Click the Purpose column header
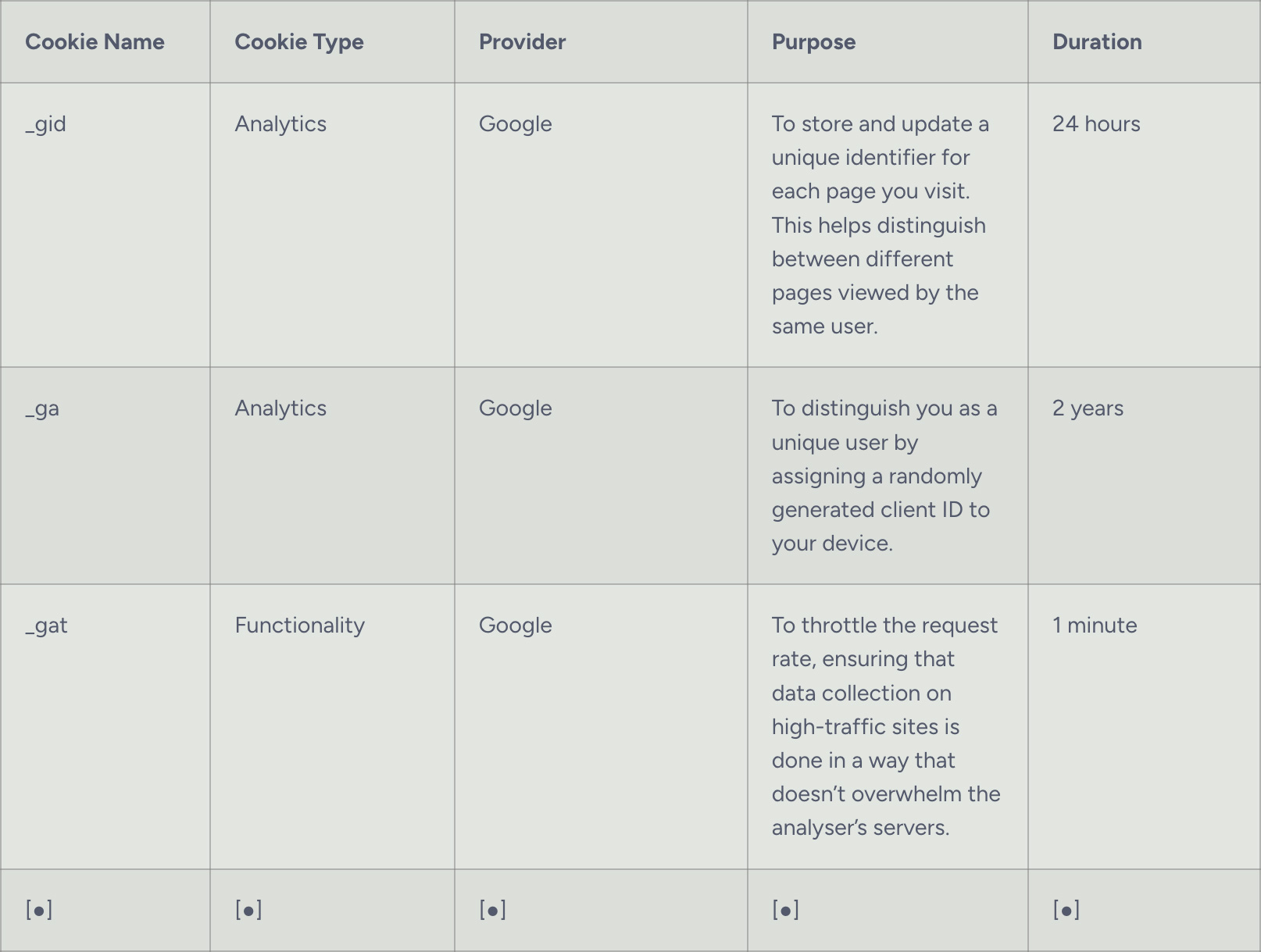The height and width of the screenshot is (952, 1261). pos(813,42)
